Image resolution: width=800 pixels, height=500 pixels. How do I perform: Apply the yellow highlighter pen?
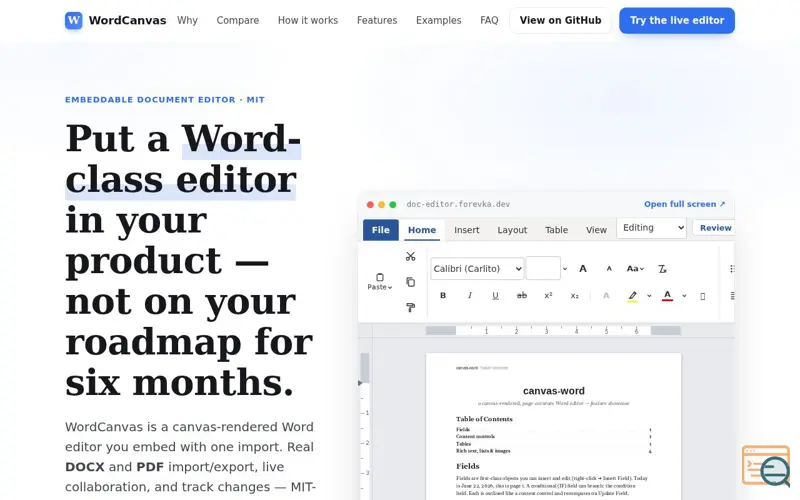point(633,296)
